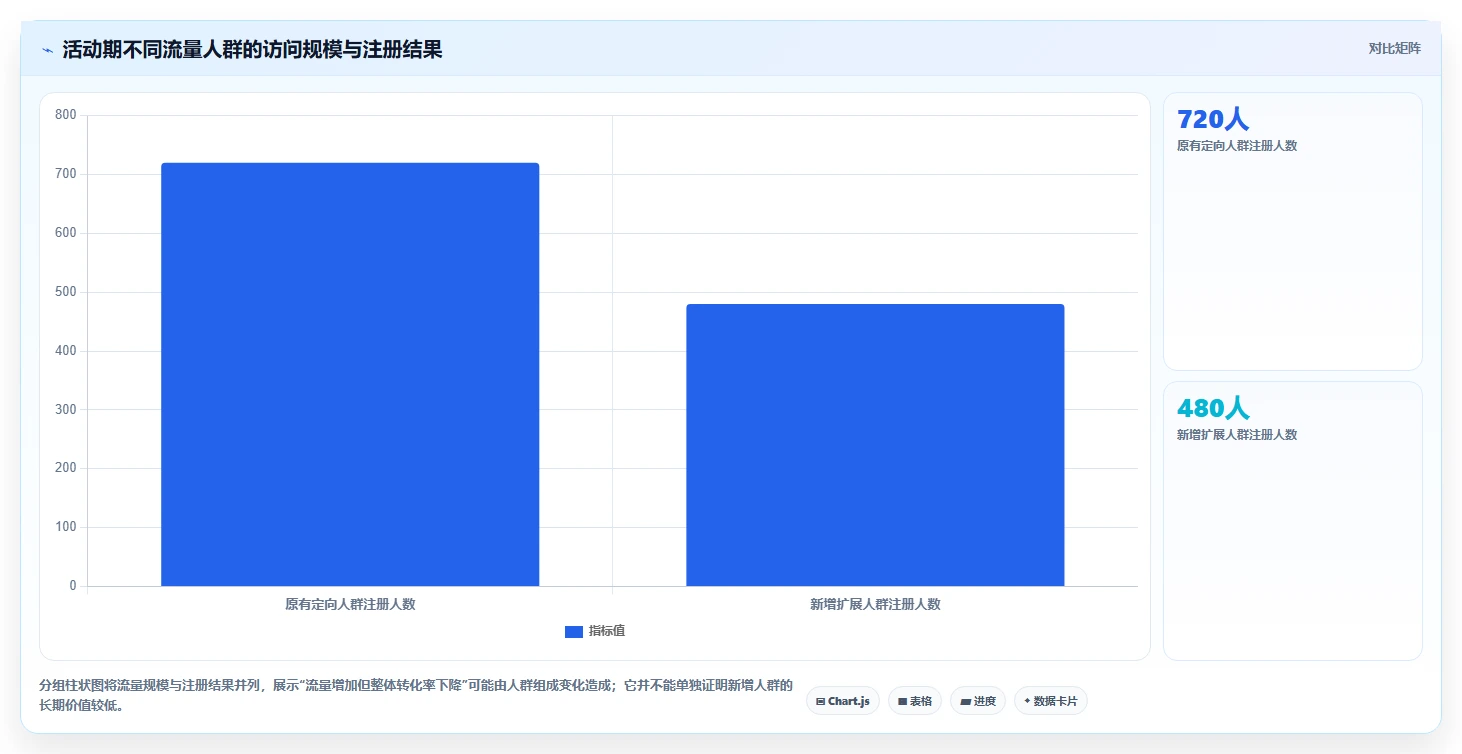Click the y-axis tick label 200
This screenshot has height=754, width=1462.
pos(66,468)
